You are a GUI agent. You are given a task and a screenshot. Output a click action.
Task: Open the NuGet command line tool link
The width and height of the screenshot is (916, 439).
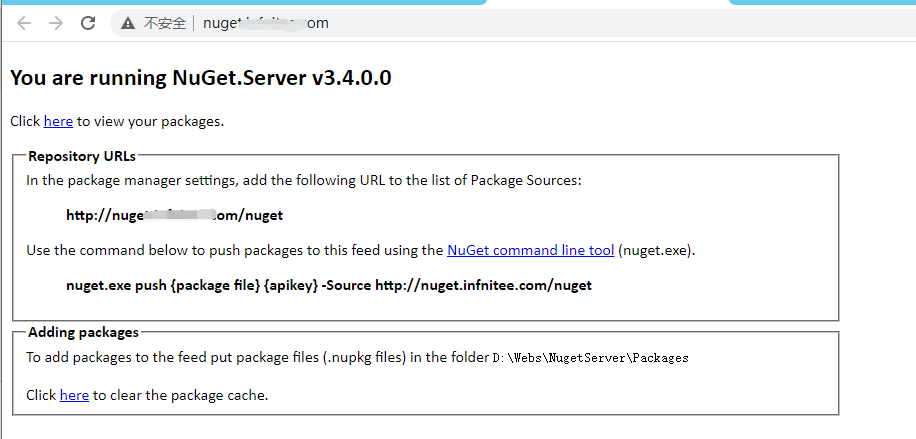(530, 250)
